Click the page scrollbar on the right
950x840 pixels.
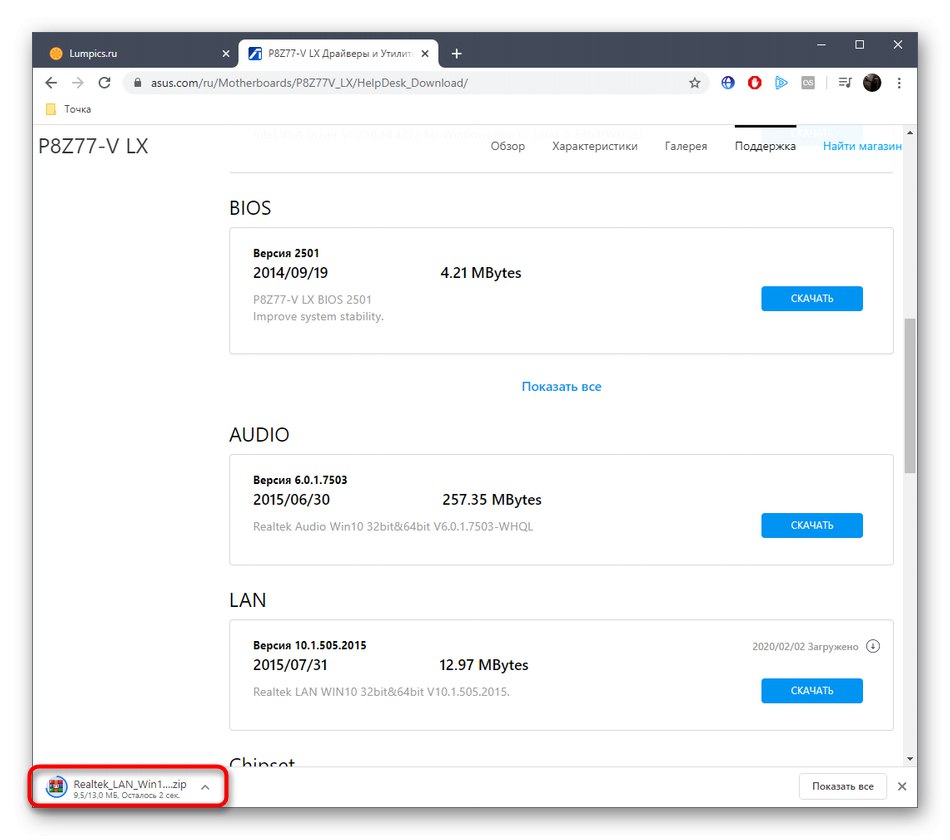pos(911,390)
